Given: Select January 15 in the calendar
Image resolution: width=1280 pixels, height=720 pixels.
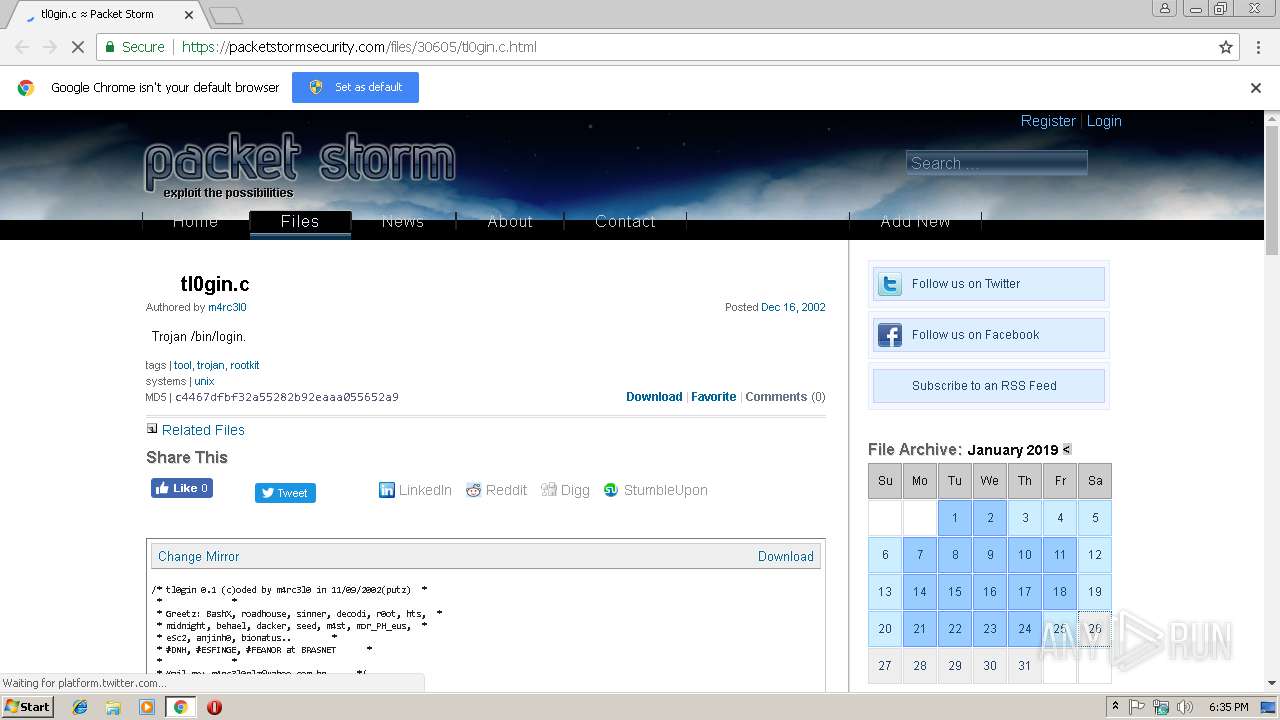Looking at the screenshot, I should (x=955, y=591).
